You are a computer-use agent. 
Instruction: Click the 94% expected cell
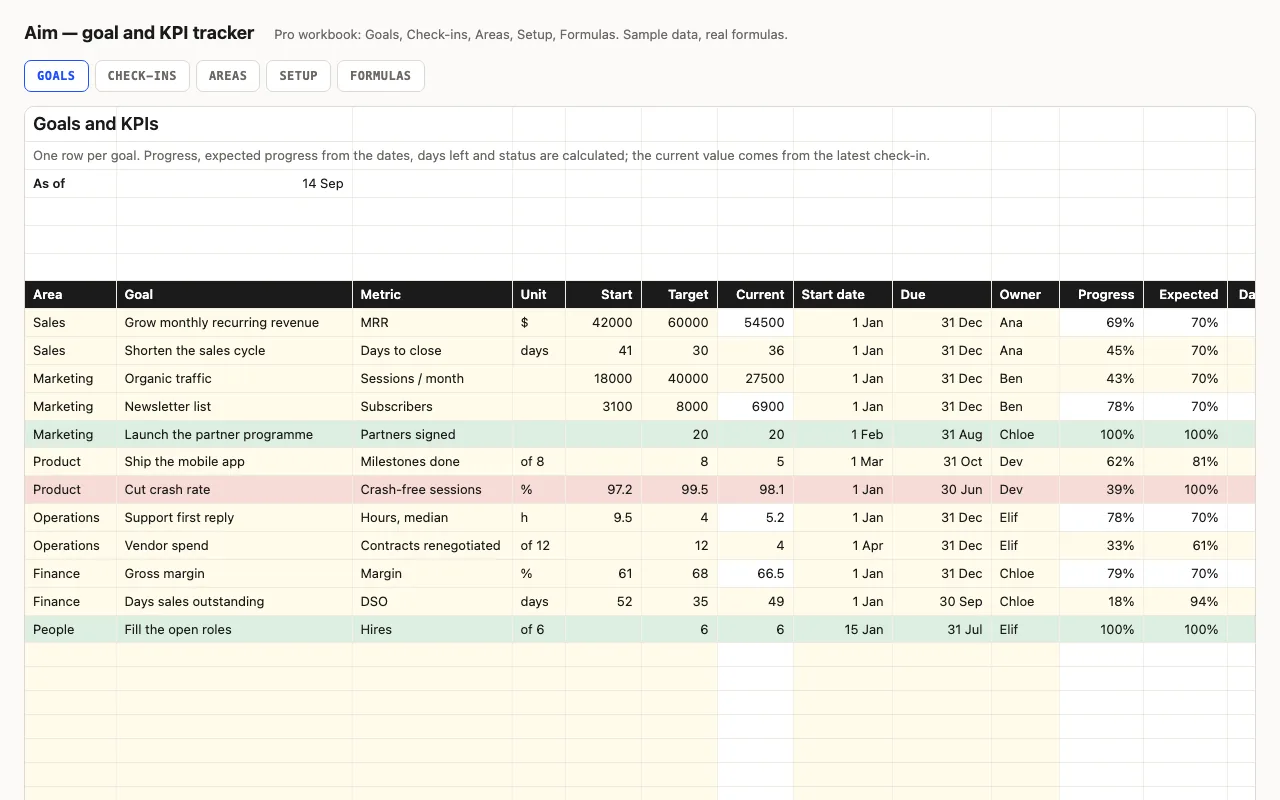click(x=1186, y=602)
